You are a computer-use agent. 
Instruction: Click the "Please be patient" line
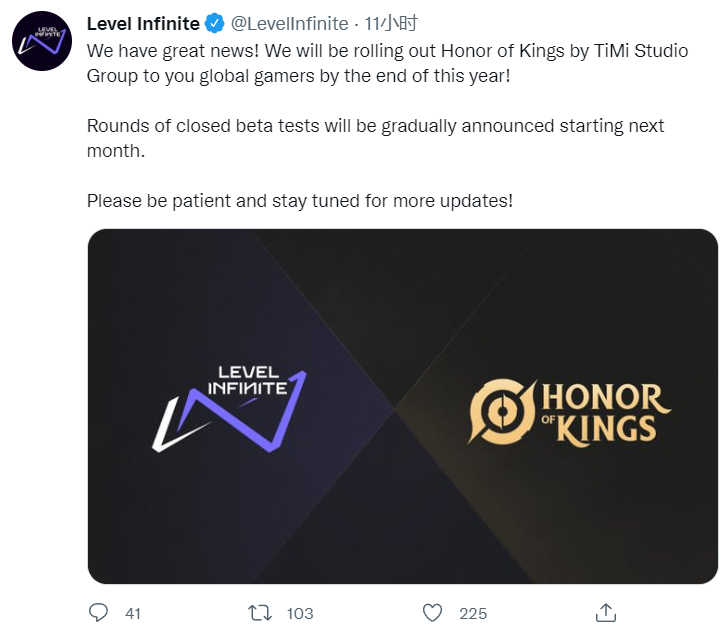pos(299,200)
